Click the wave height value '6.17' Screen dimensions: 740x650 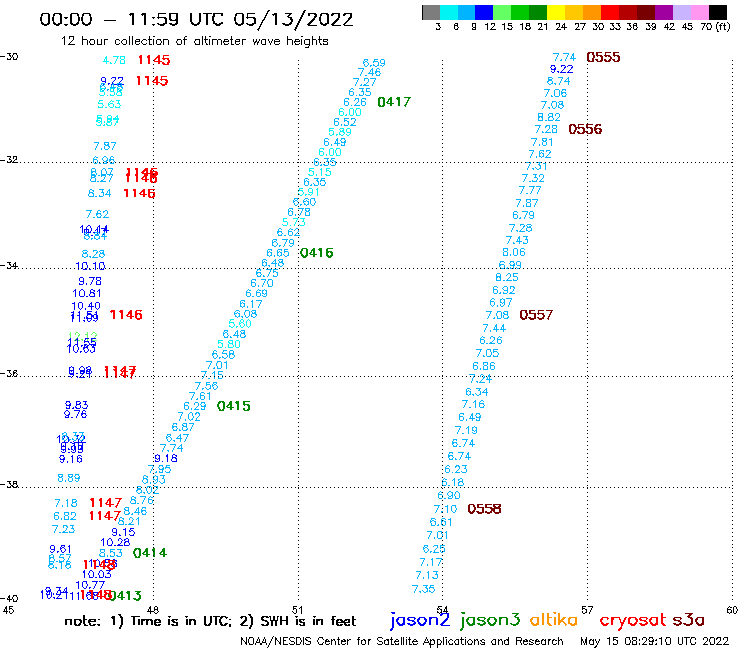point(251,304)
